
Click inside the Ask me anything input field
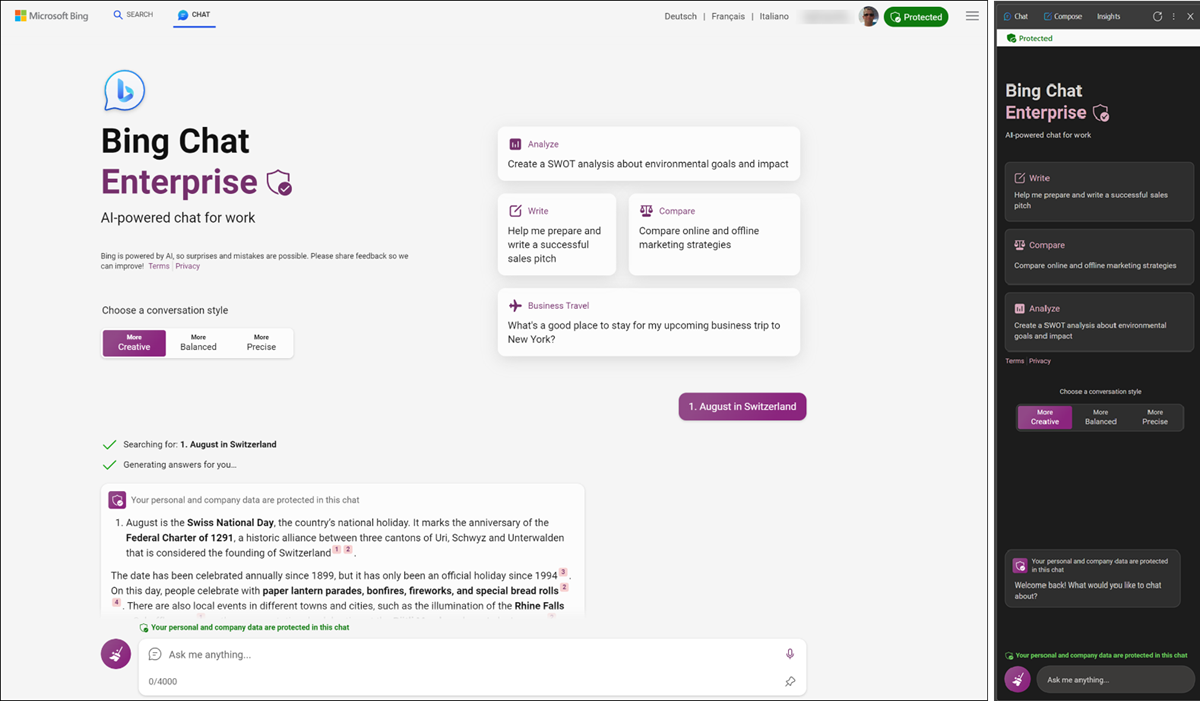(x=400, y=653)
